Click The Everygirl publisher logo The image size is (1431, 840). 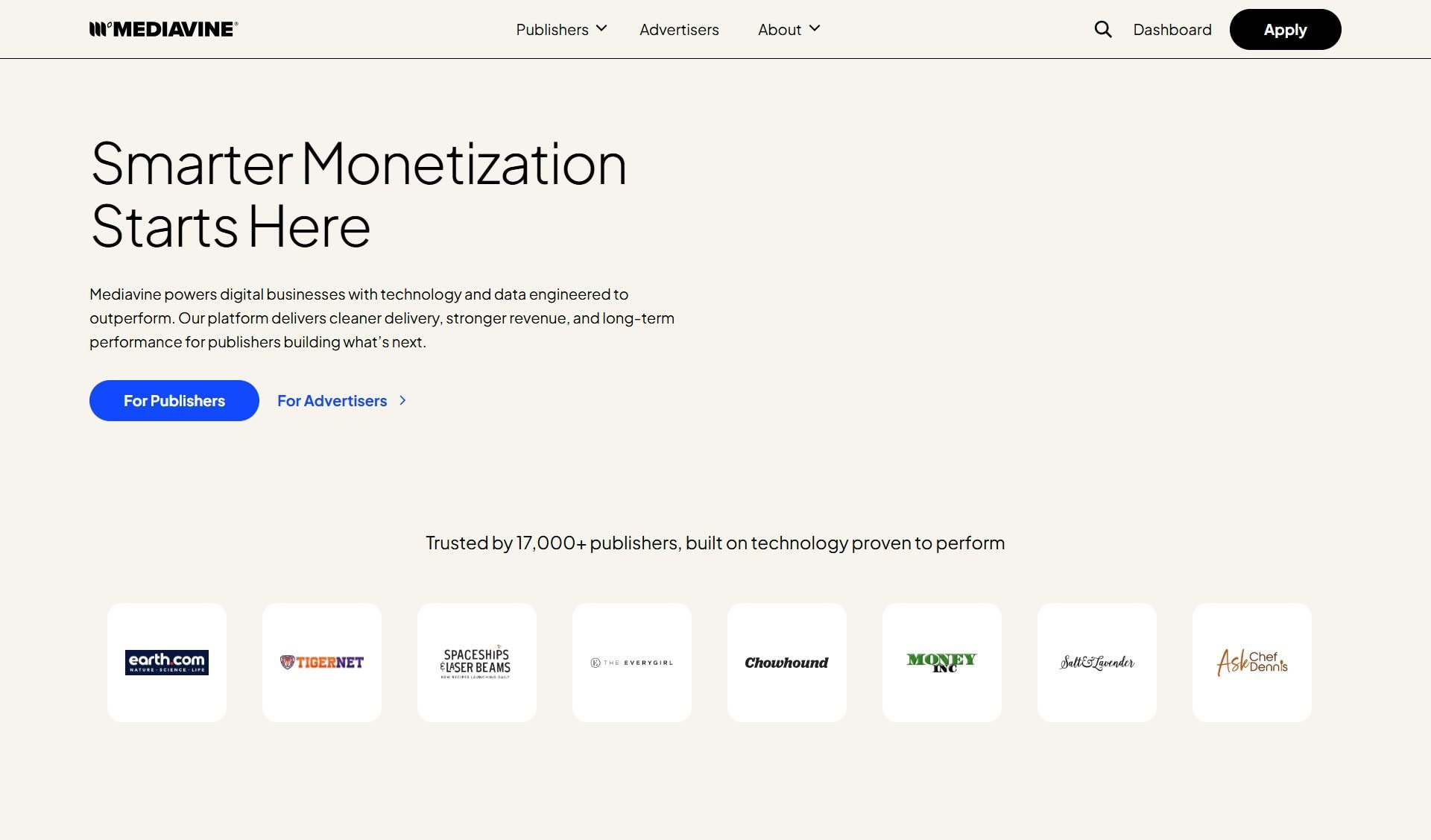point(631,662)
